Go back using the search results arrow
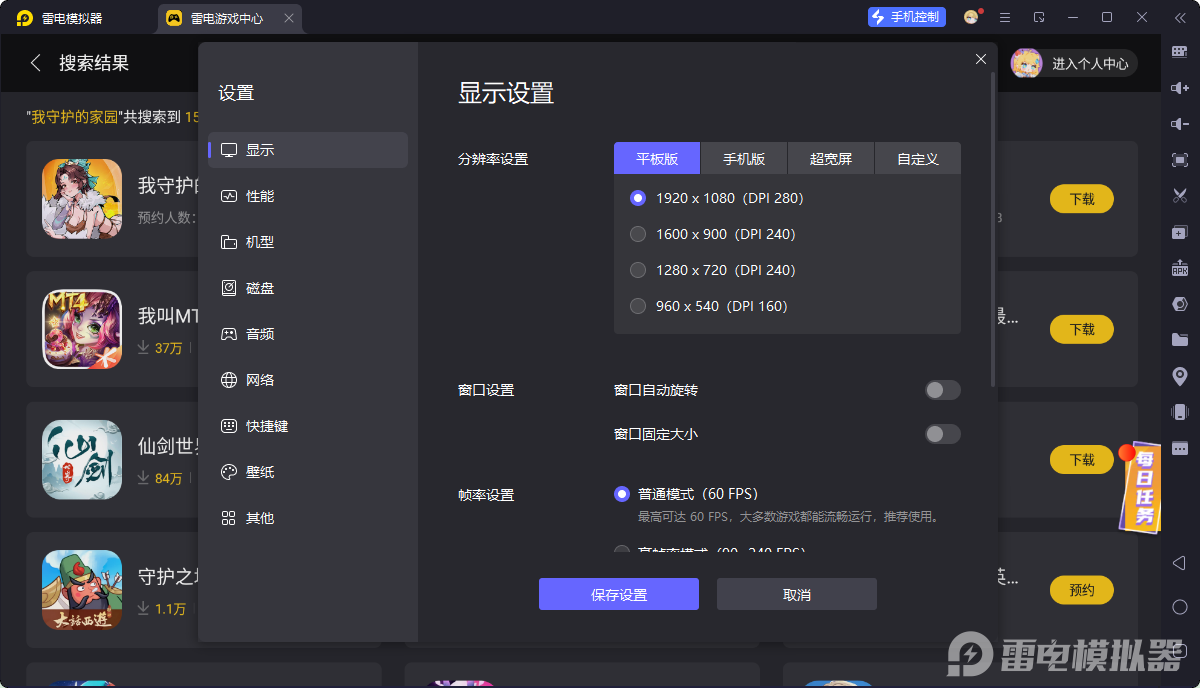 (36, 63)
